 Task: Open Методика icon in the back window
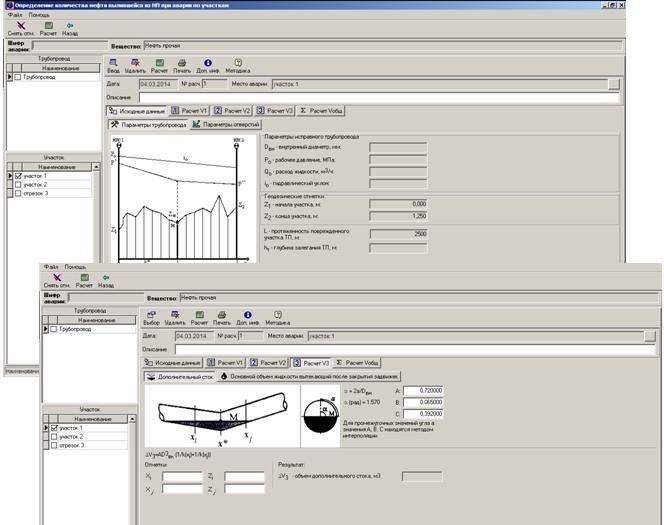(x=238, y=64)
